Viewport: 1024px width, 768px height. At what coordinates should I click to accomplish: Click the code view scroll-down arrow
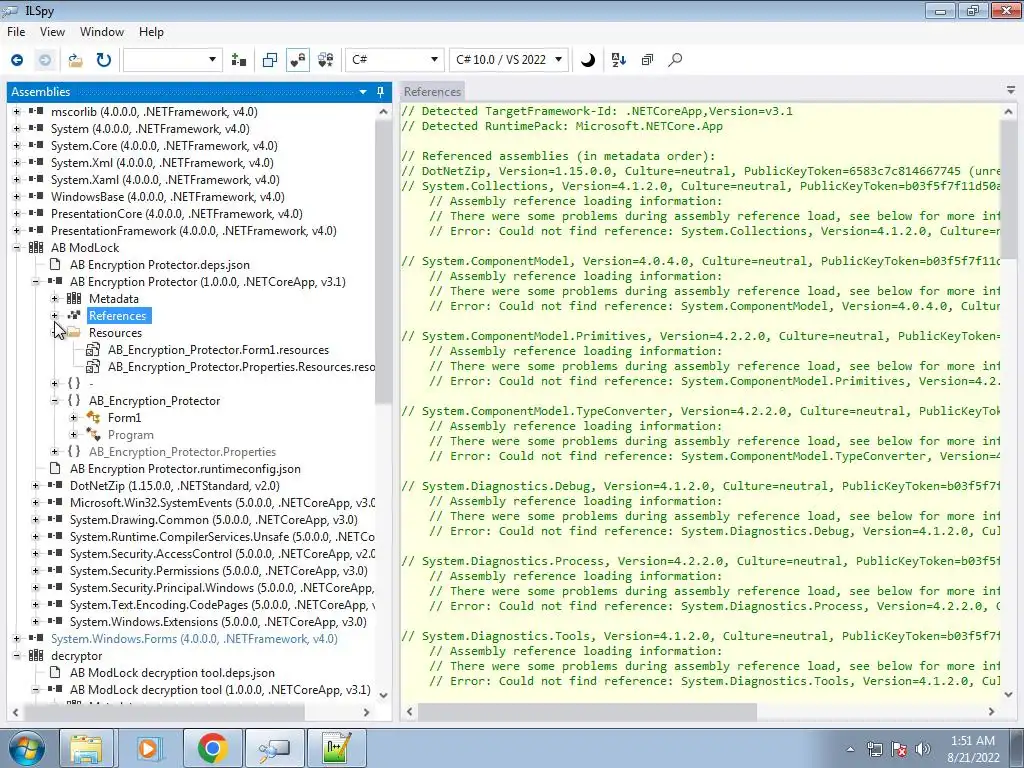click(x=1008, y=694)
